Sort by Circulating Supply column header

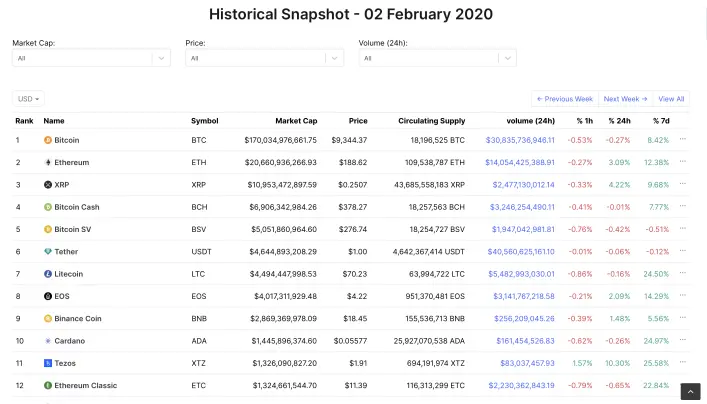[x=432, y=121]
